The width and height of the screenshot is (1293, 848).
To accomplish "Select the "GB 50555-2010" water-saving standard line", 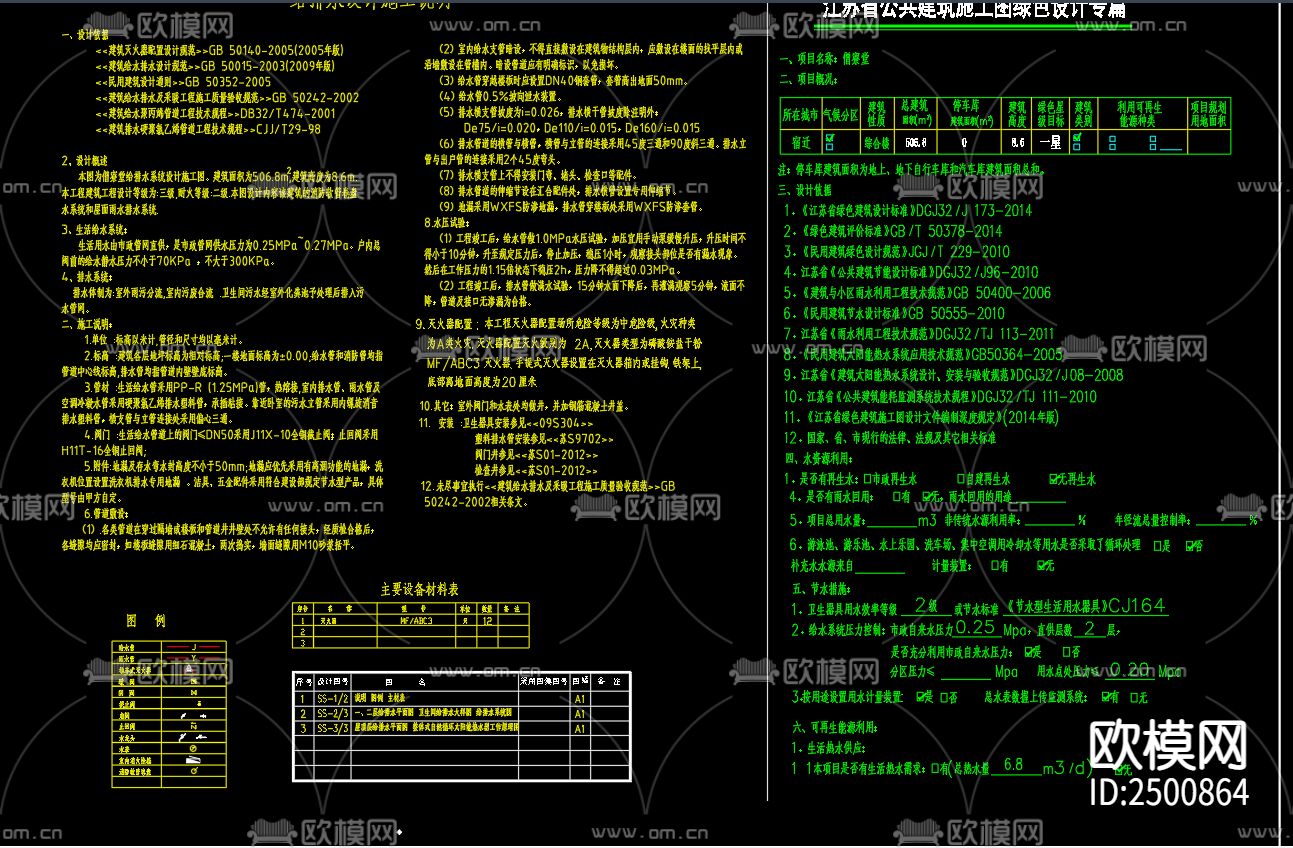I will click(894, 314).
